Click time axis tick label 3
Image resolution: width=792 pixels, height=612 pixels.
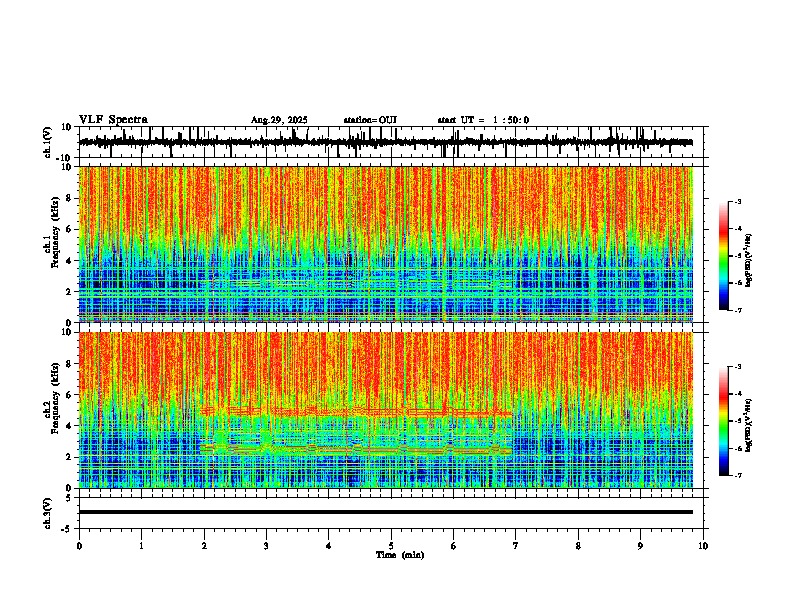266,546
